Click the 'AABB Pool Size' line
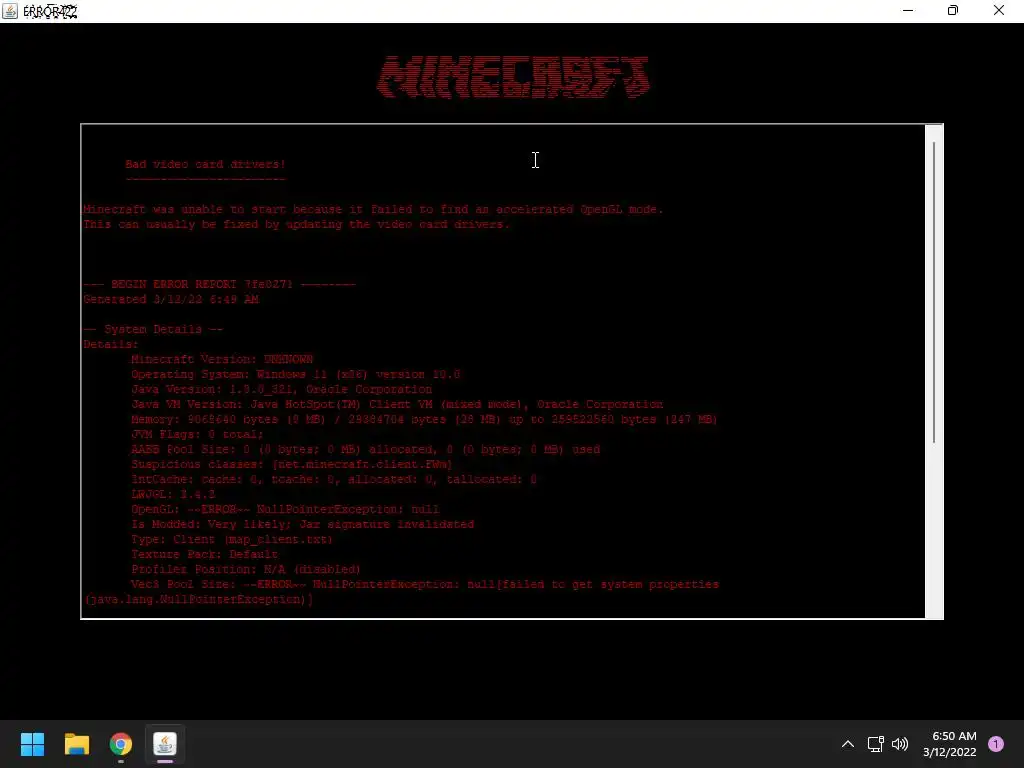This screenshot has height=768, width=1024. tap(366, 449)
